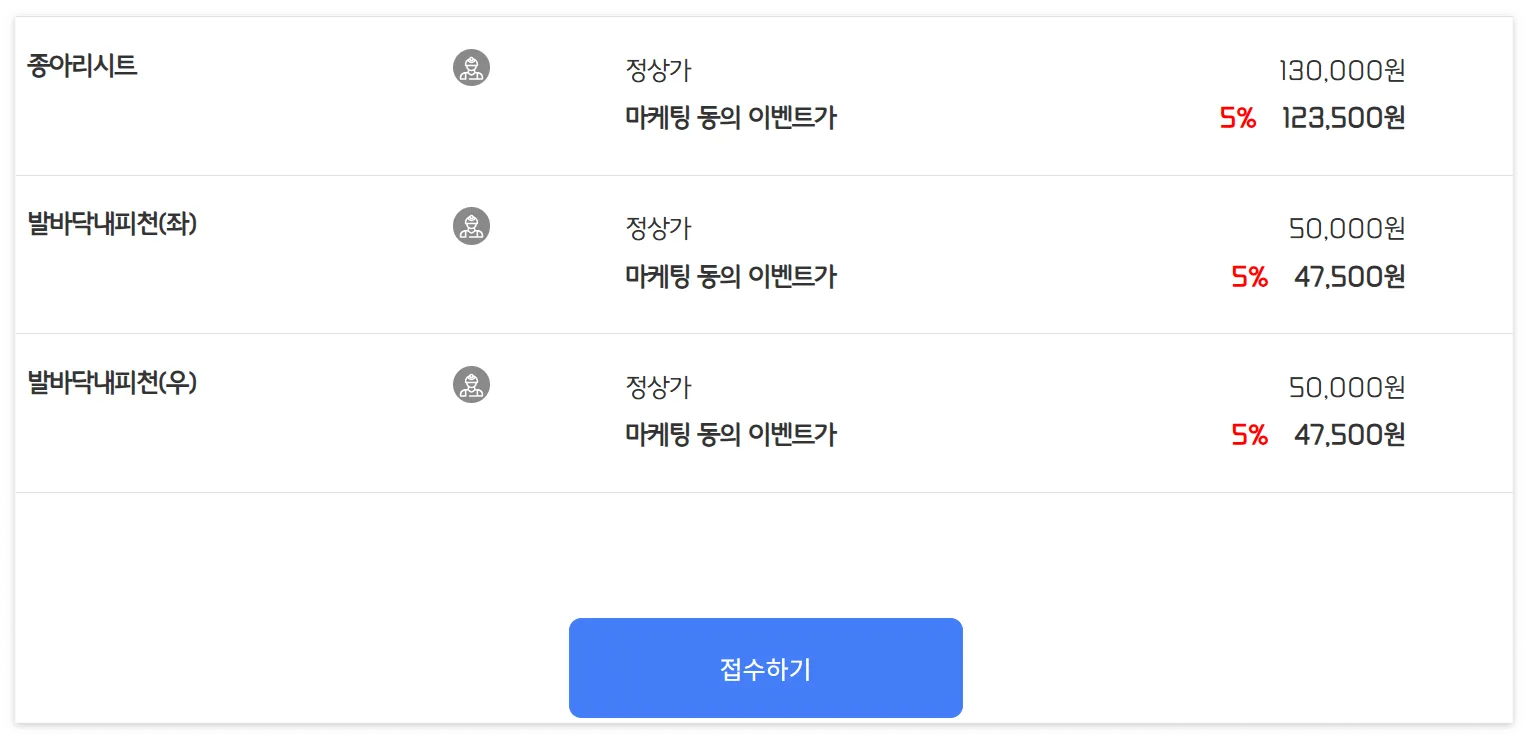Image resolution: width=1528 pixels, height=738 pixels.
Task: Click the worker icon beside 종아리시트
Action: click(x=471, y=67)
